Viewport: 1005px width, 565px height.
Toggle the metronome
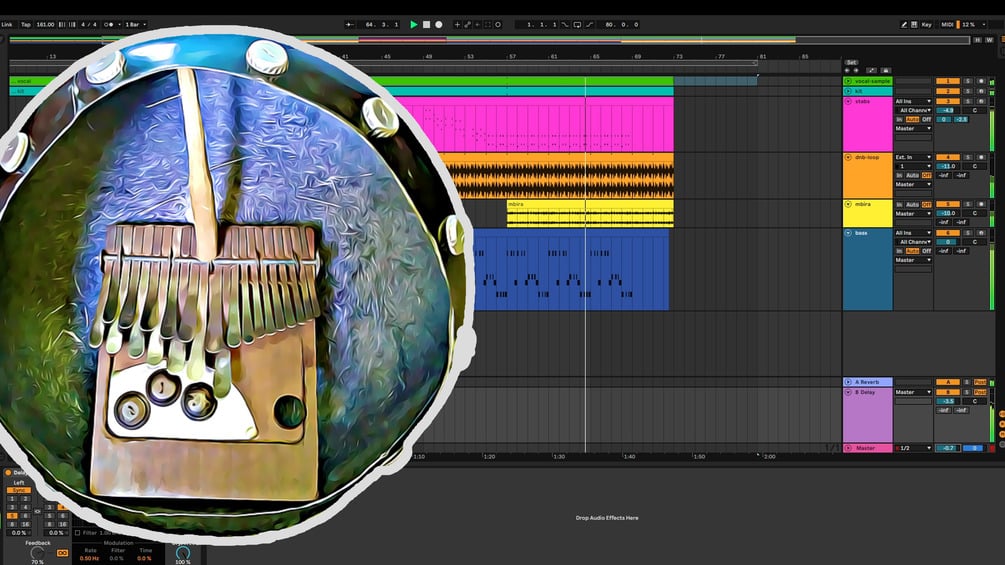tap(108, 24)
